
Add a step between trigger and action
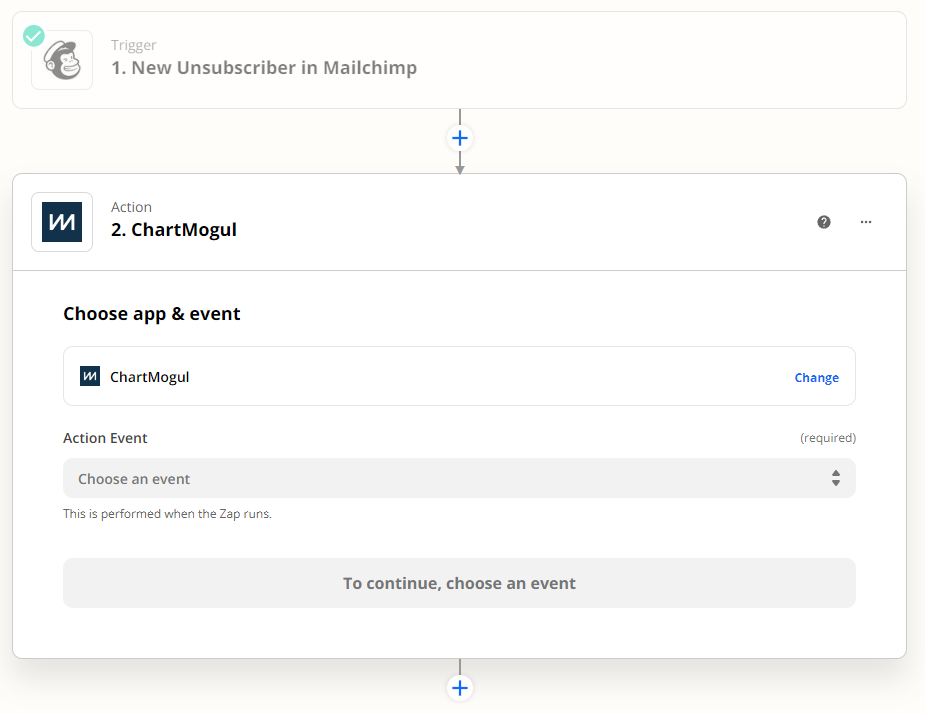pyautogui.click(x=460, y=139)
